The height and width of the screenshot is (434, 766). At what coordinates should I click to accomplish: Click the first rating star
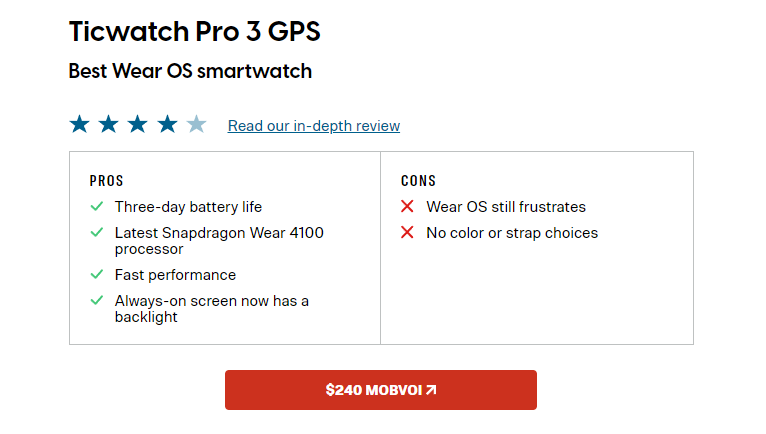(x=79, y=125)
